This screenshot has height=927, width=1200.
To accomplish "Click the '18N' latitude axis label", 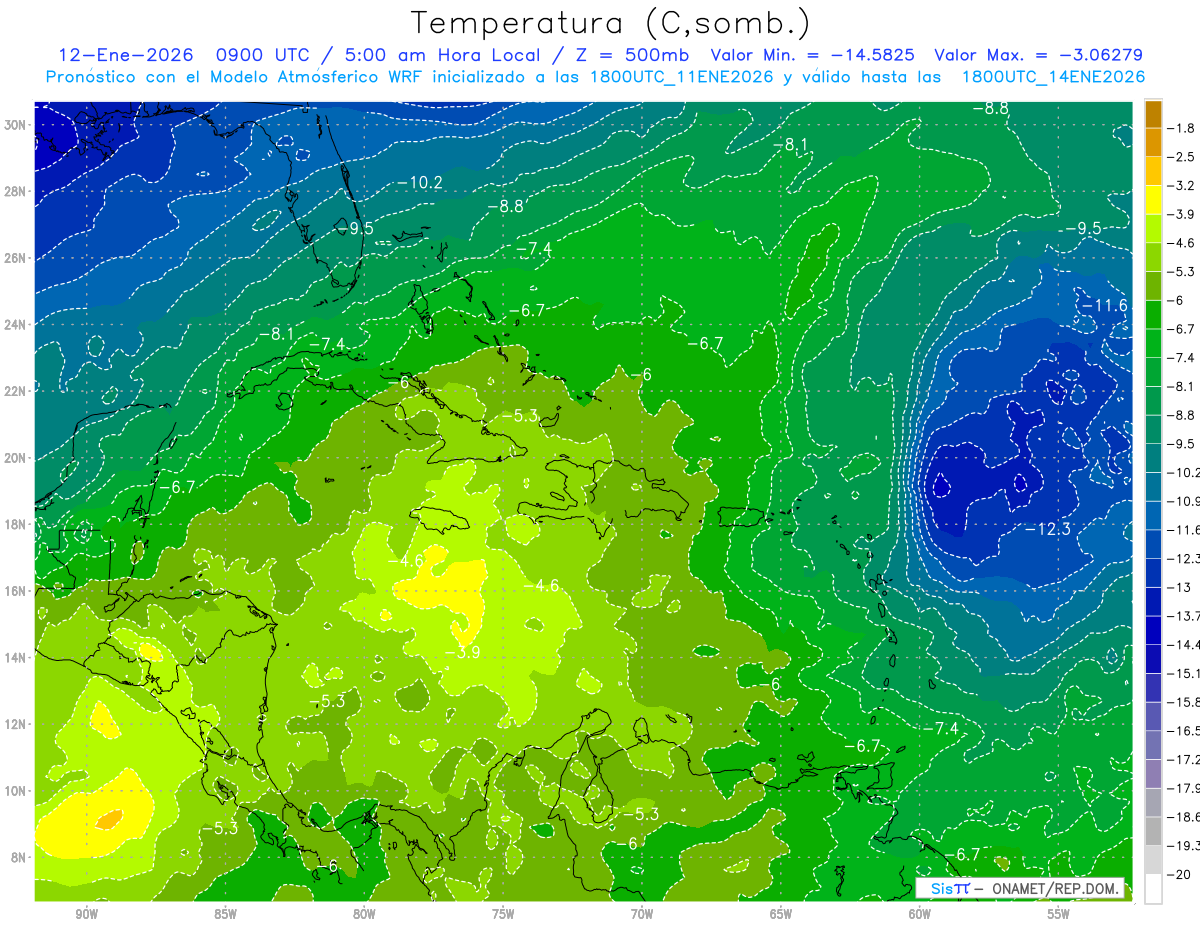I will (x=15, y=524).
